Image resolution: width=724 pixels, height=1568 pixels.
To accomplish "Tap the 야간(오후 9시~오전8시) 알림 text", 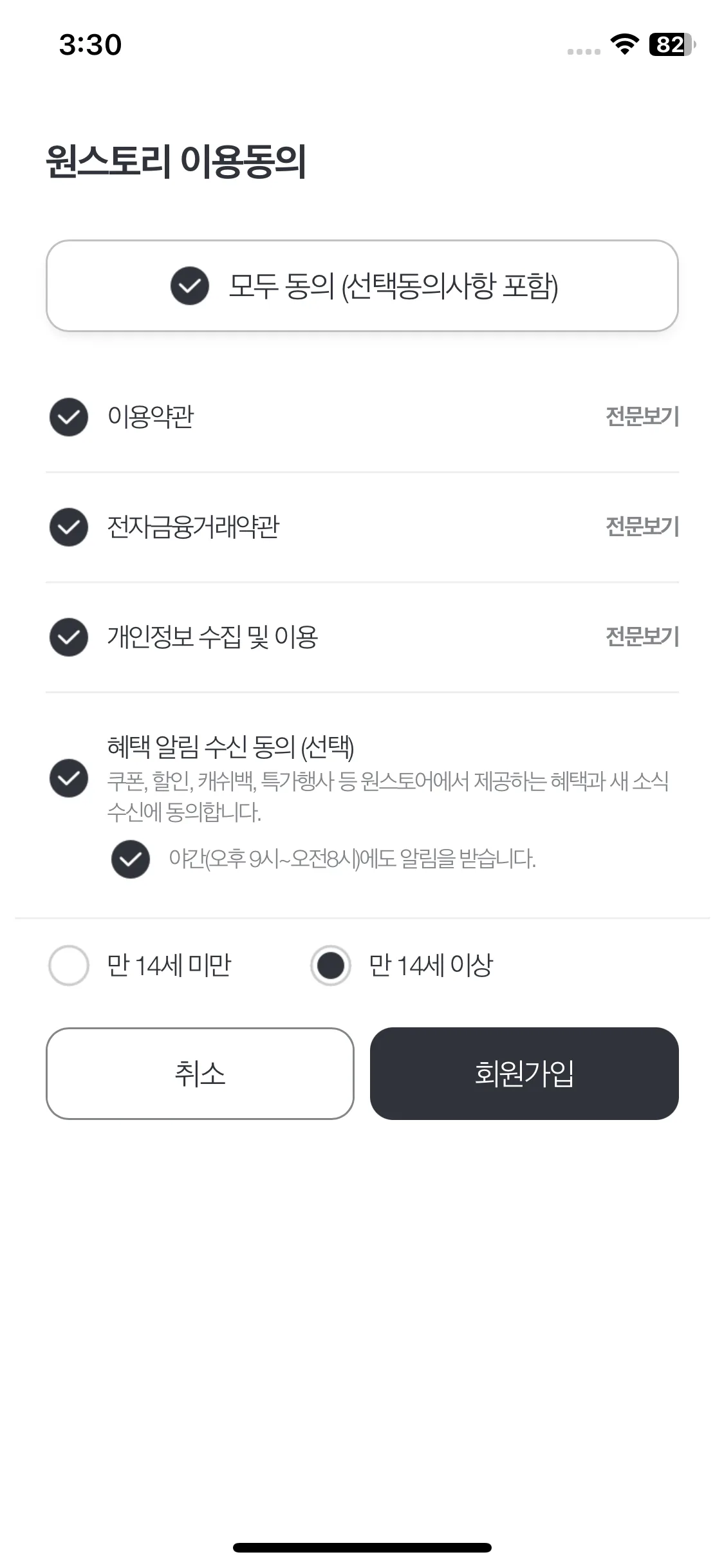I will [x=352, y=859].
